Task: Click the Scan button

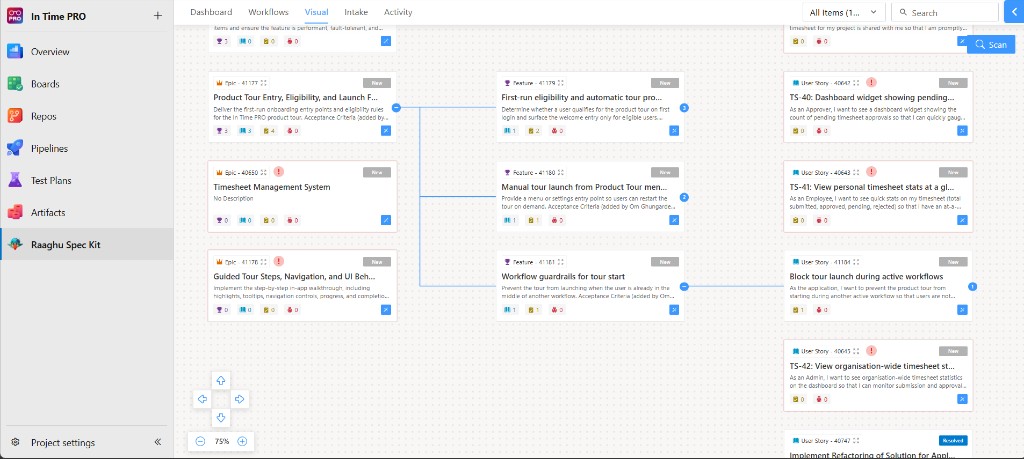Action: (991, 44)
